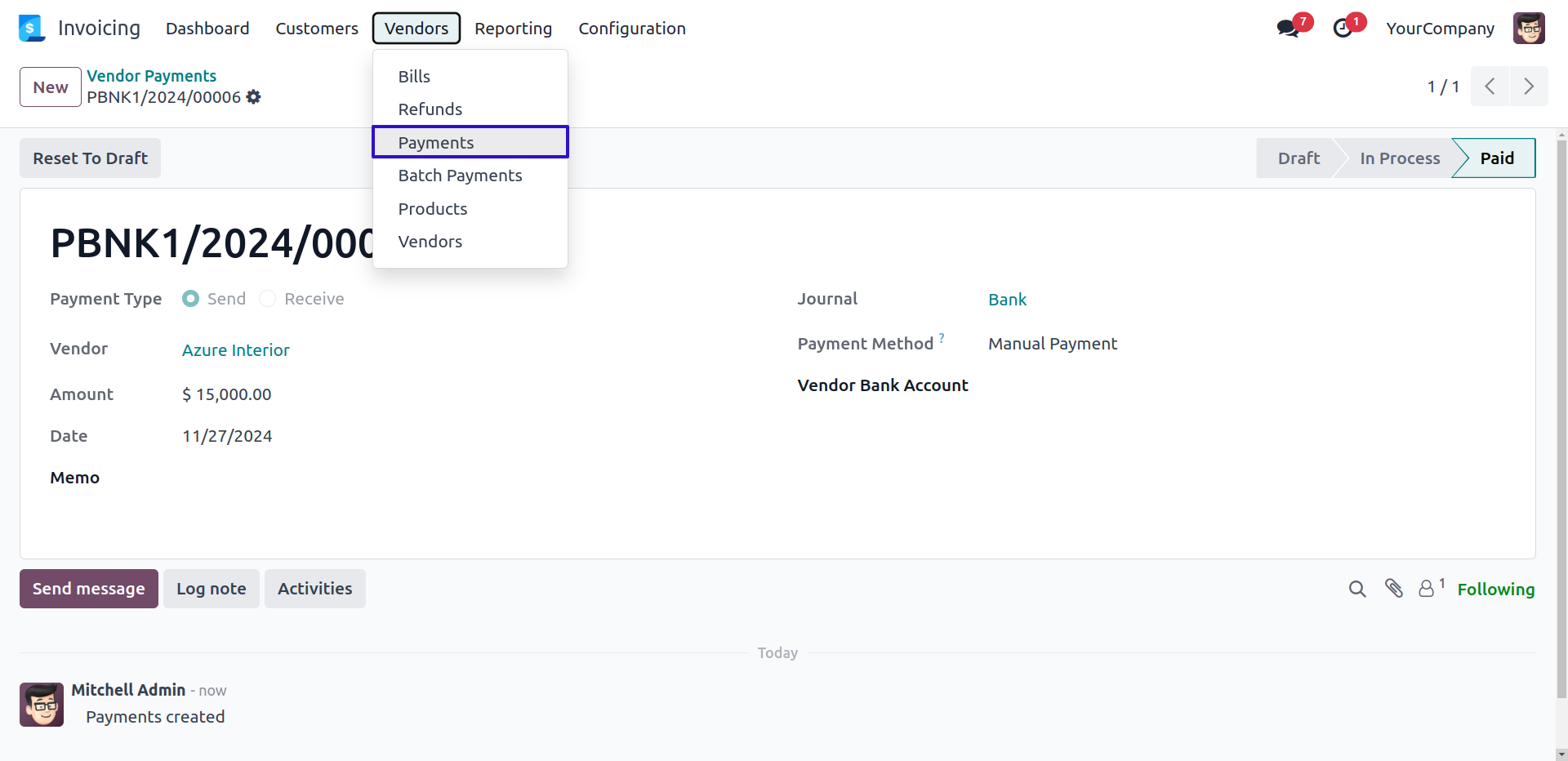
Task: Open the Azure Interior vendor link
Action: pyautogui.click(x=235, y=350)
